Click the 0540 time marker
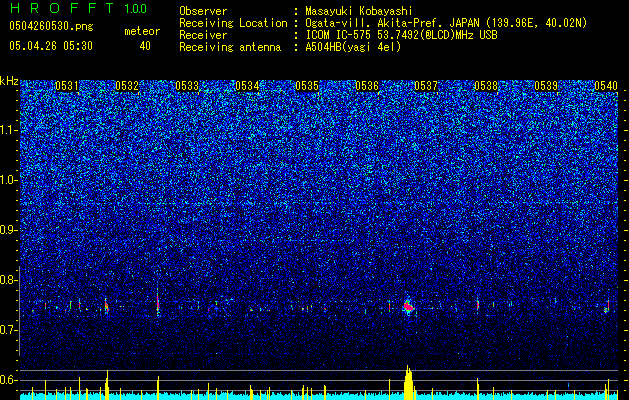Screen dimensions: 629x400 (606, 86)
